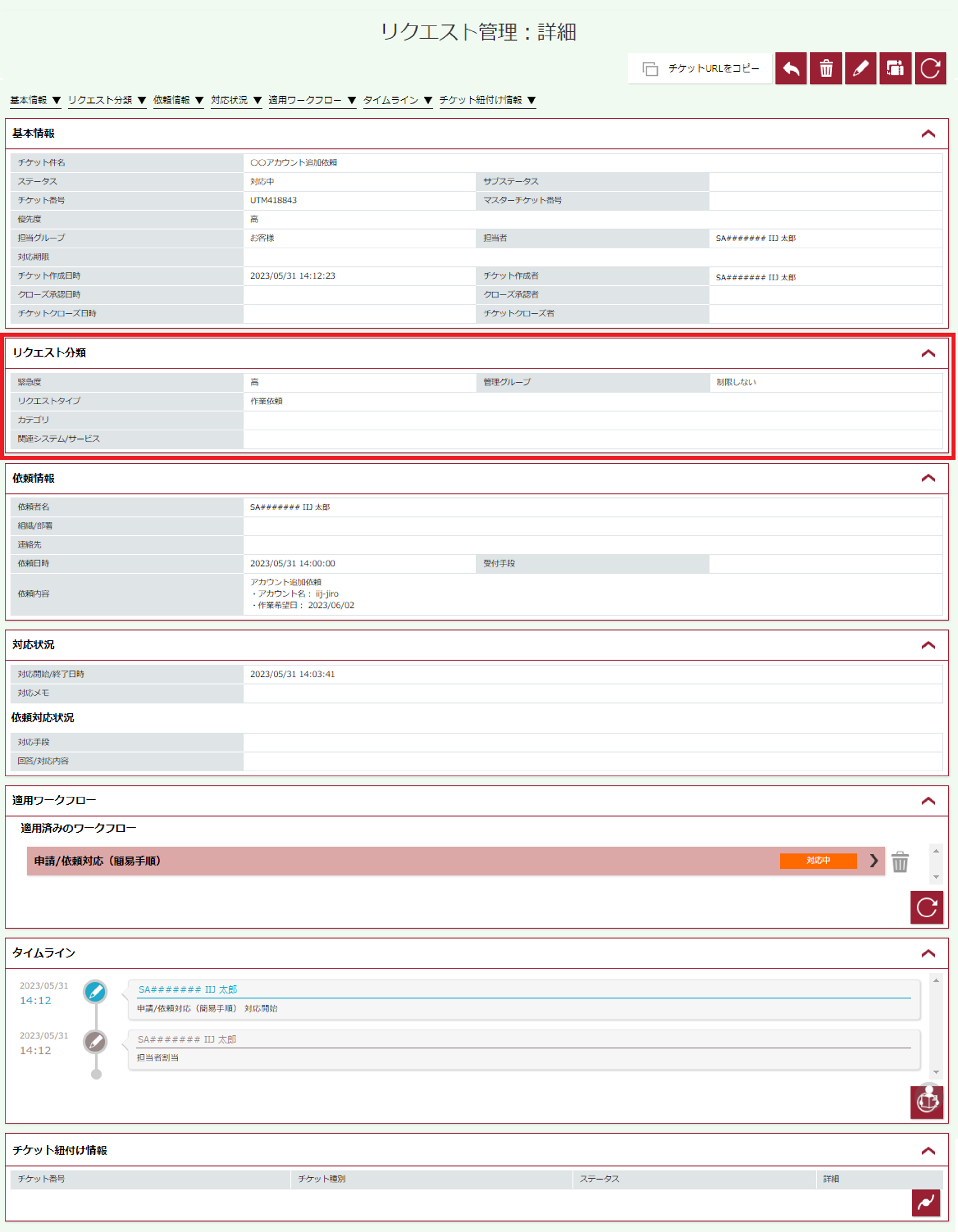Click status value 対応中 in 基本情報

click(262, 182)
